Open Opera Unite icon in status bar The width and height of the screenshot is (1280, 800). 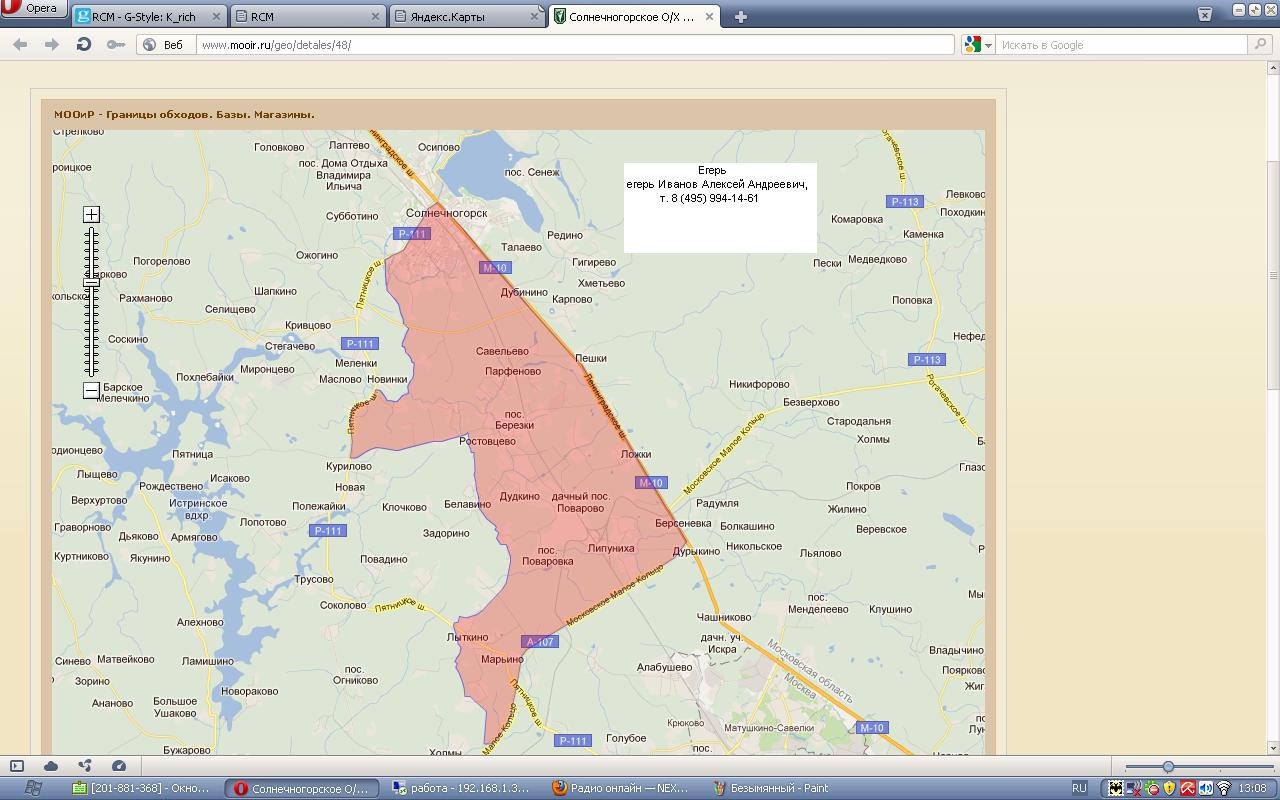(x=84, y=766)
